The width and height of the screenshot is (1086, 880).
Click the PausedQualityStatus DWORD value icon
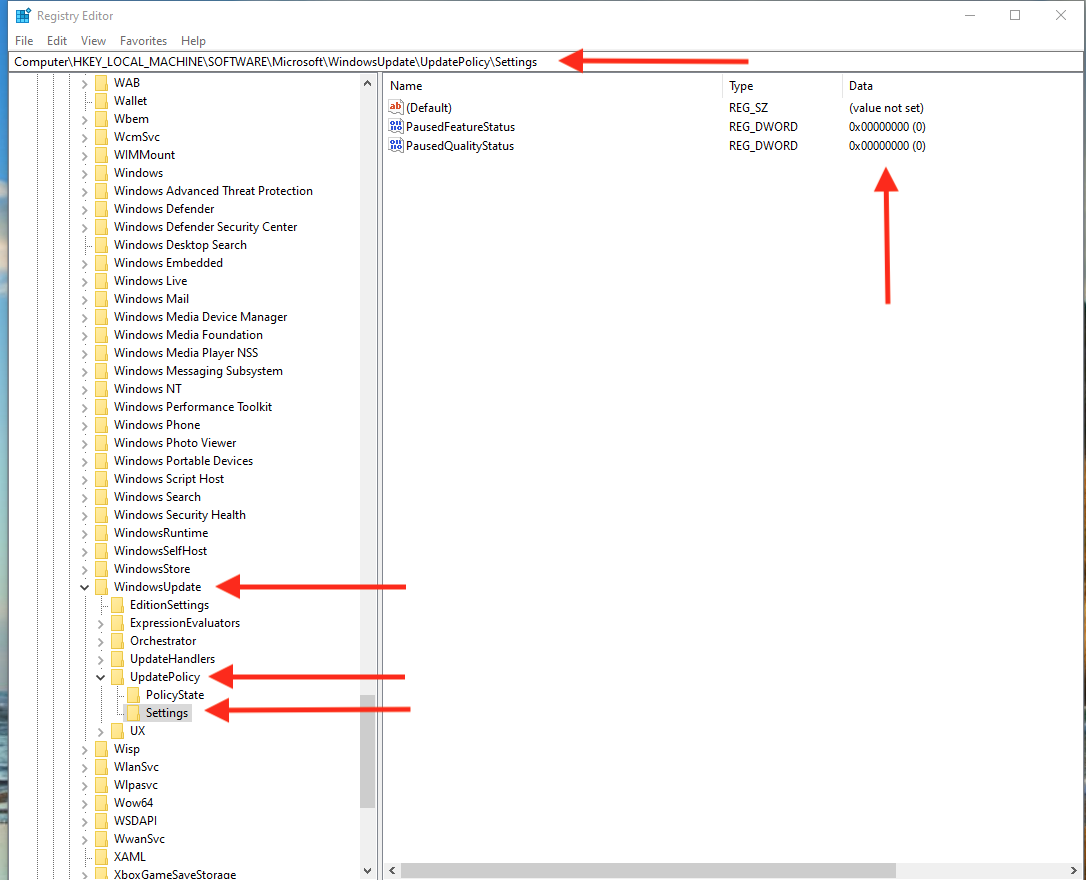point(396,146)
